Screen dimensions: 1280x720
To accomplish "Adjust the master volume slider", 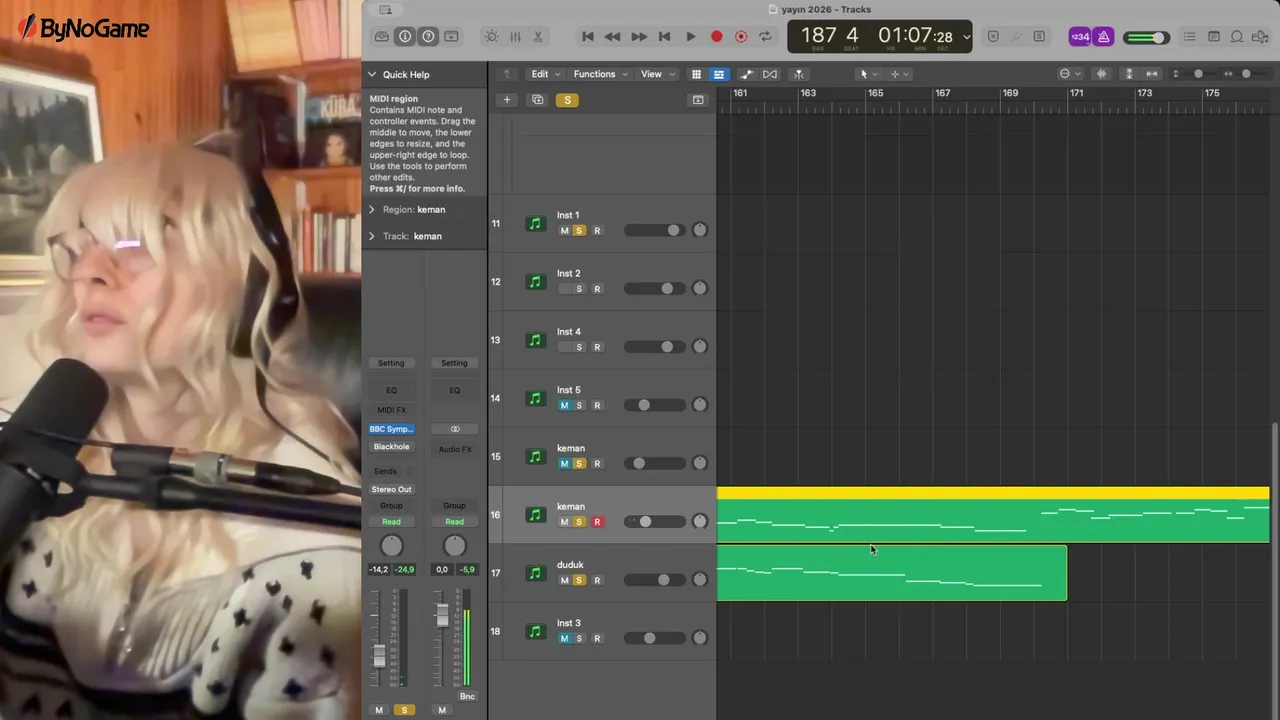I will point(1146,37).
